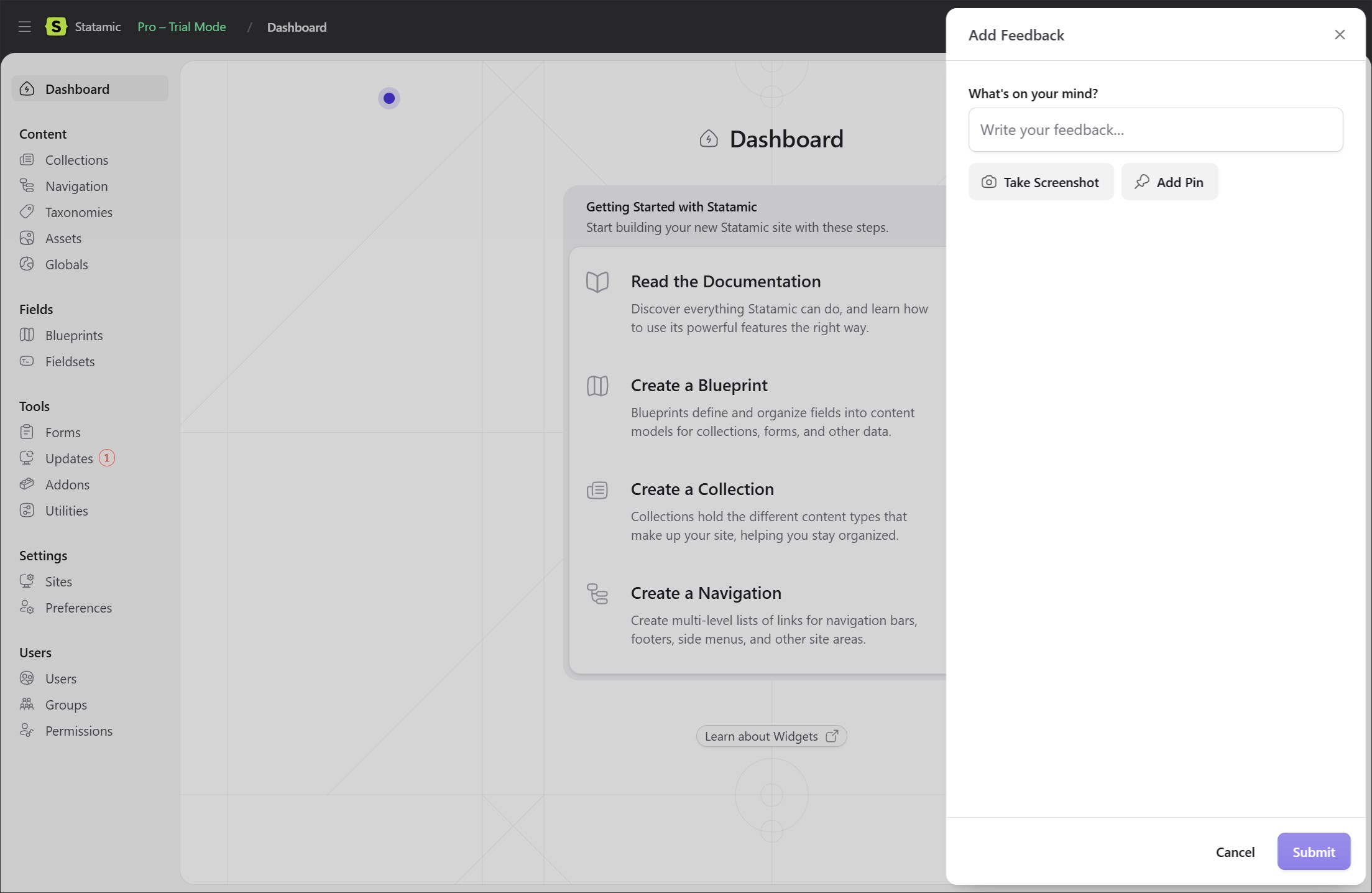Image resolution: width=1372 pixels, height=893 pixels.
Task: Click the Write your feedback text field
Action: click(x=1155, y=130)
